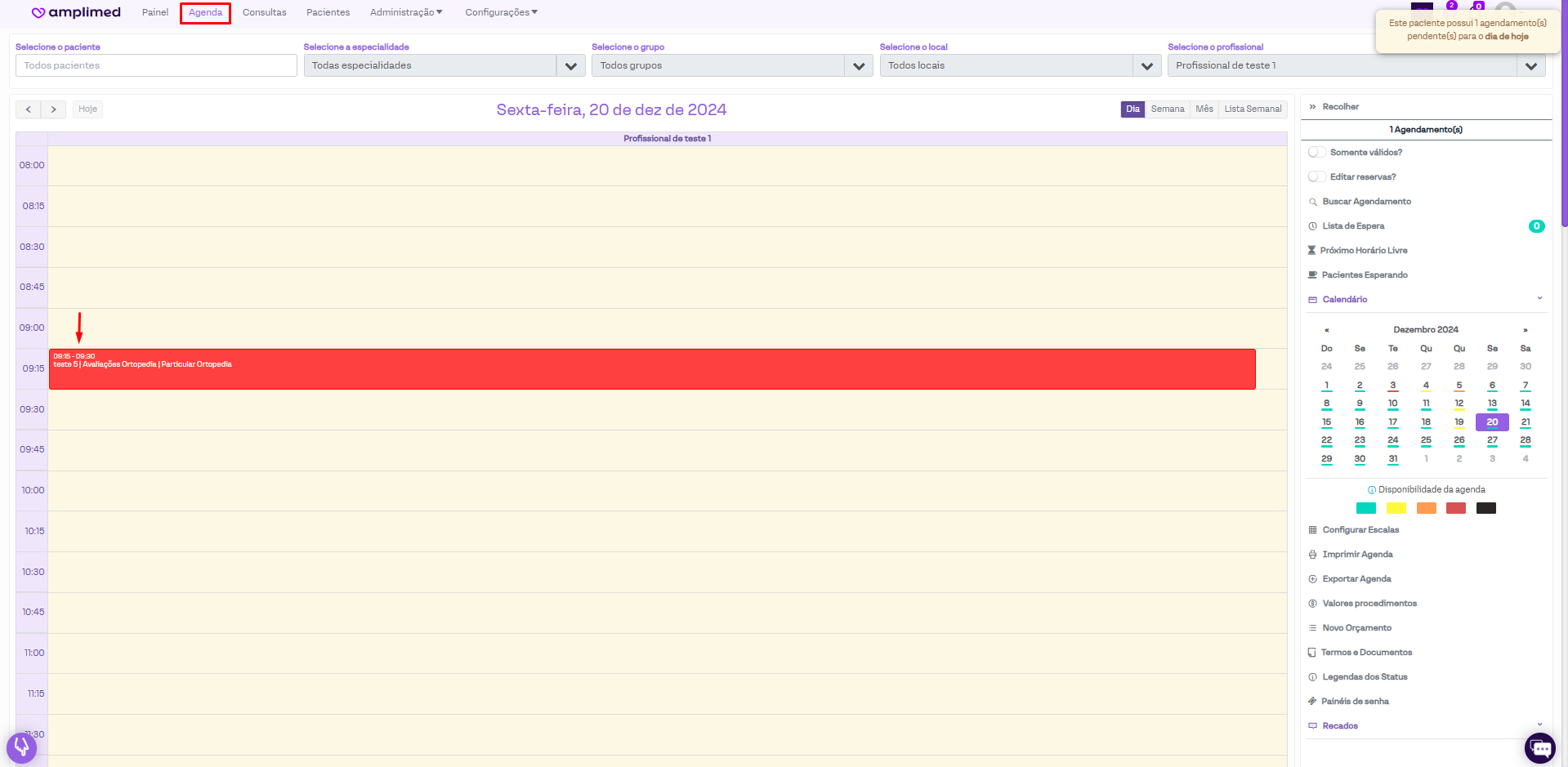Click the teal availability color swatch

click(x=1365, y=508)
